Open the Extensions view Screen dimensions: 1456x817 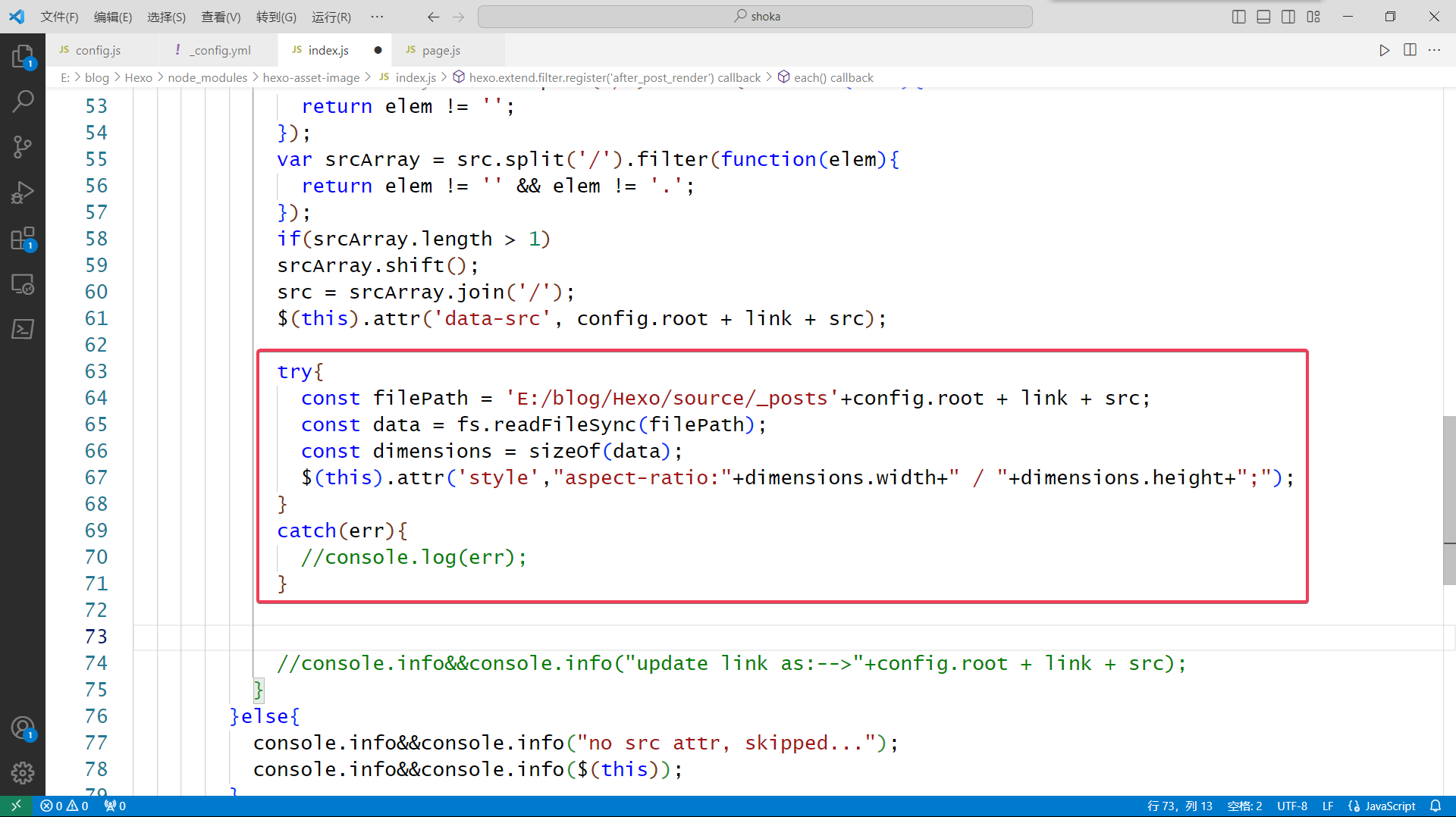point(23,239)
